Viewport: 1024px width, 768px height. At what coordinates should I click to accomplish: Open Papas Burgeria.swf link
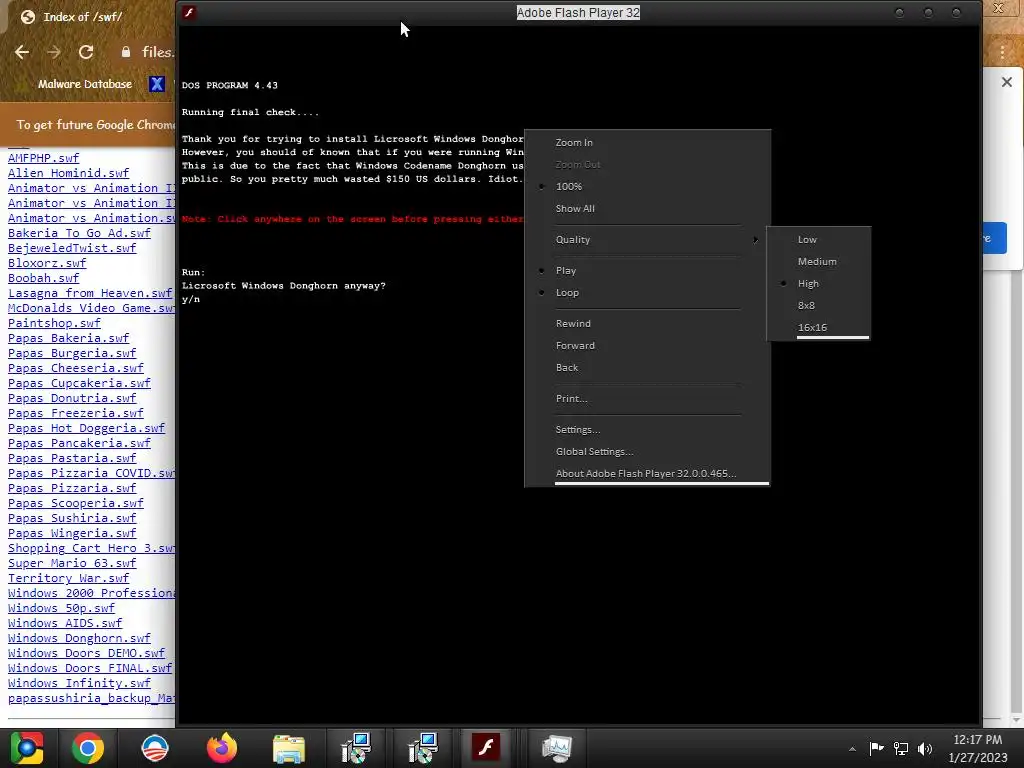[x=72, y=353]
